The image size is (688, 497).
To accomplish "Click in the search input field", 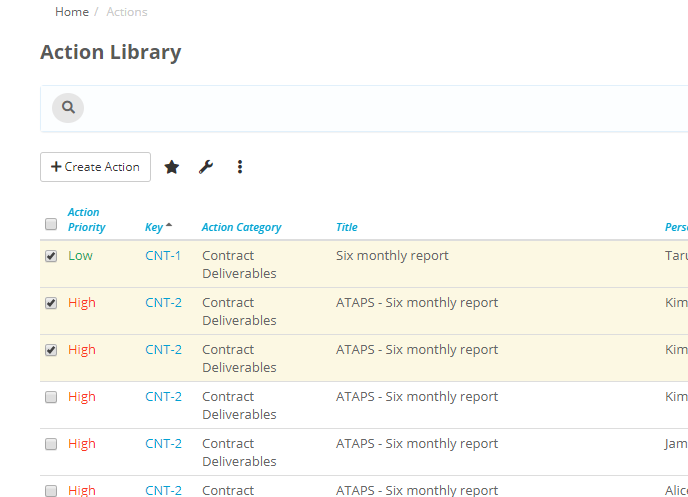I will (x=380, y=107).
